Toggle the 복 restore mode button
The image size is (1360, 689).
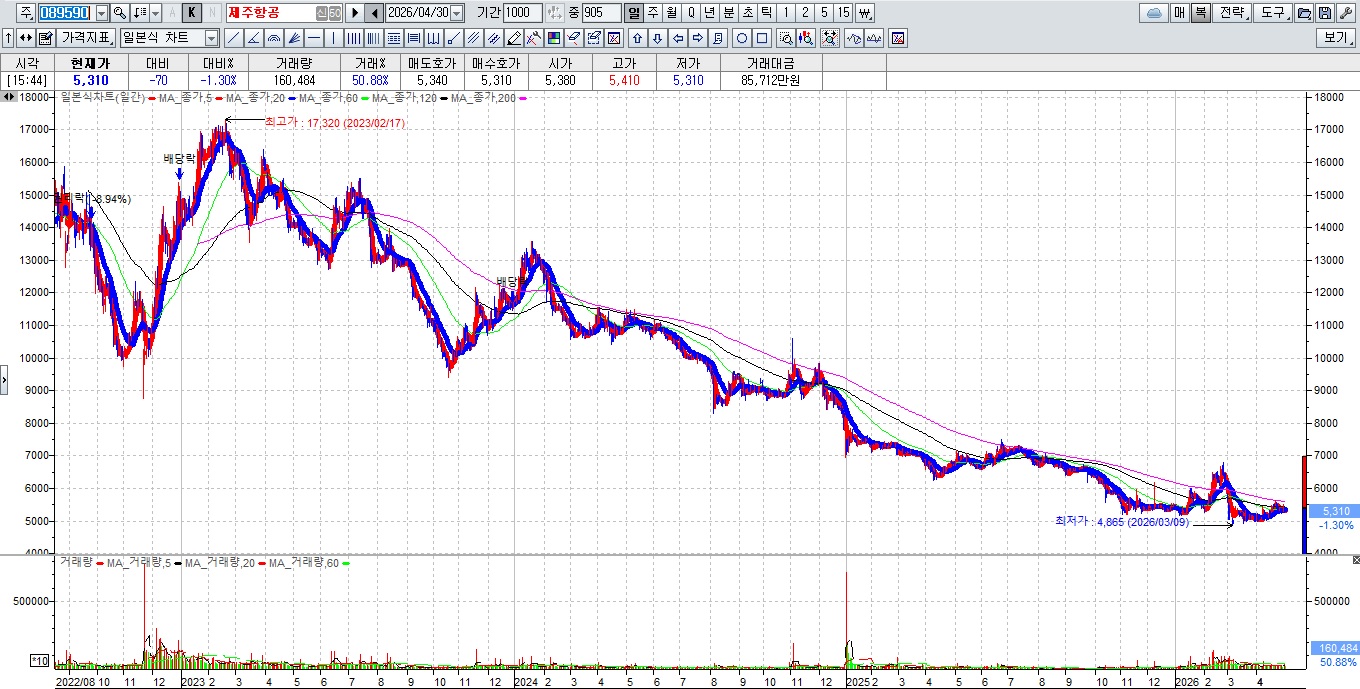(1200, 13)
